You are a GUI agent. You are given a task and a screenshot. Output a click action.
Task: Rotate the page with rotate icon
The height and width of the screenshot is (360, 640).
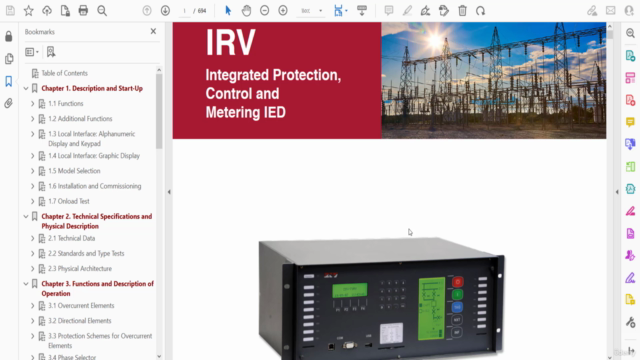[480, 11]
